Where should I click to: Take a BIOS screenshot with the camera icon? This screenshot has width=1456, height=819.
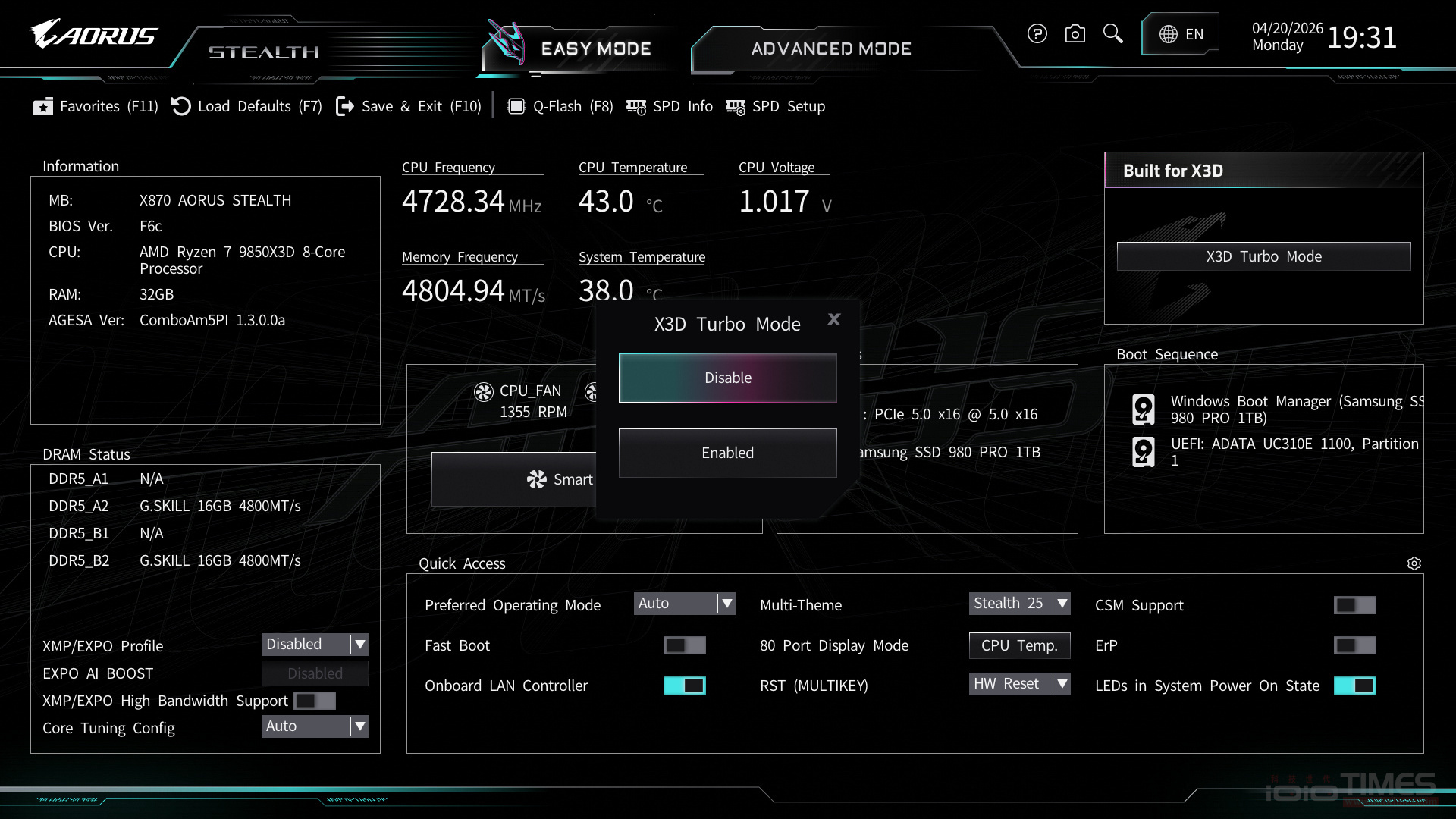point(1075,33)
